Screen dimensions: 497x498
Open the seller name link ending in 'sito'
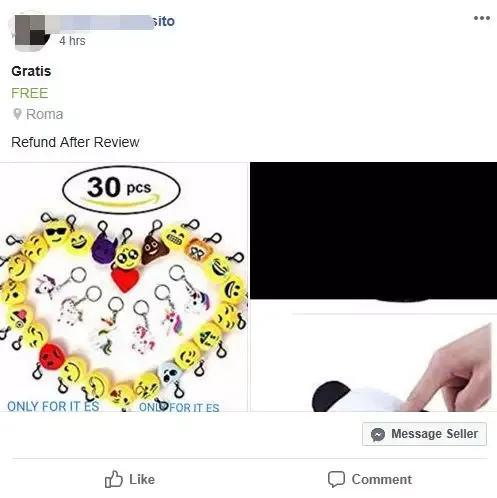112,21
